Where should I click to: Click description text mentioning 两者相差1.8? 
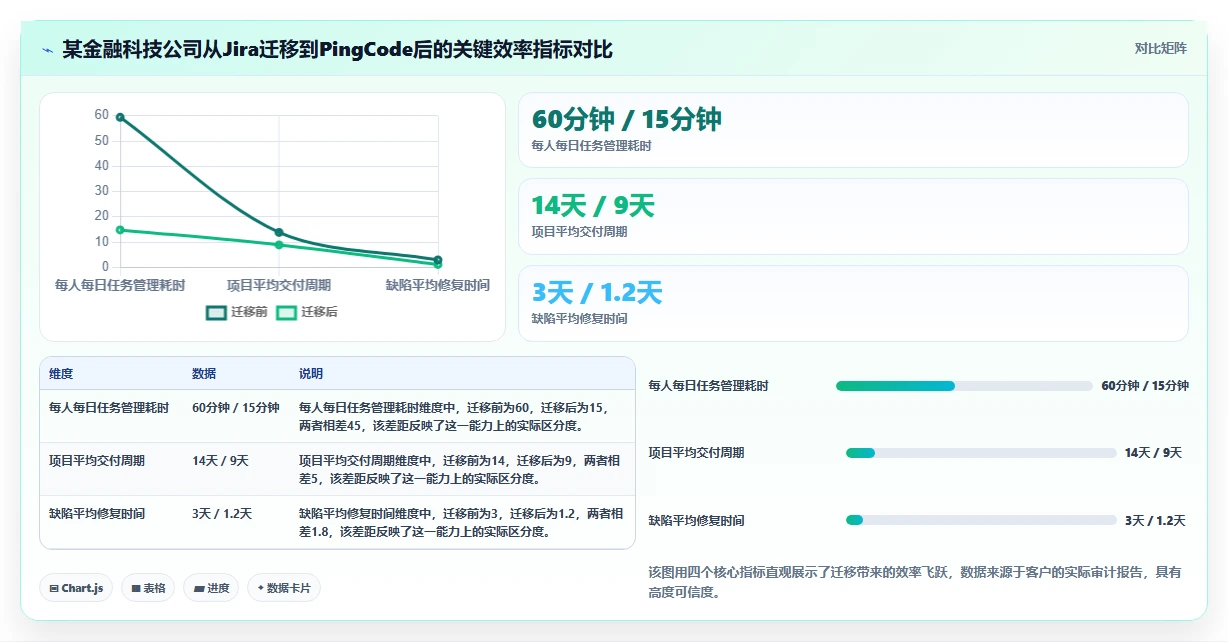point(460,522)
